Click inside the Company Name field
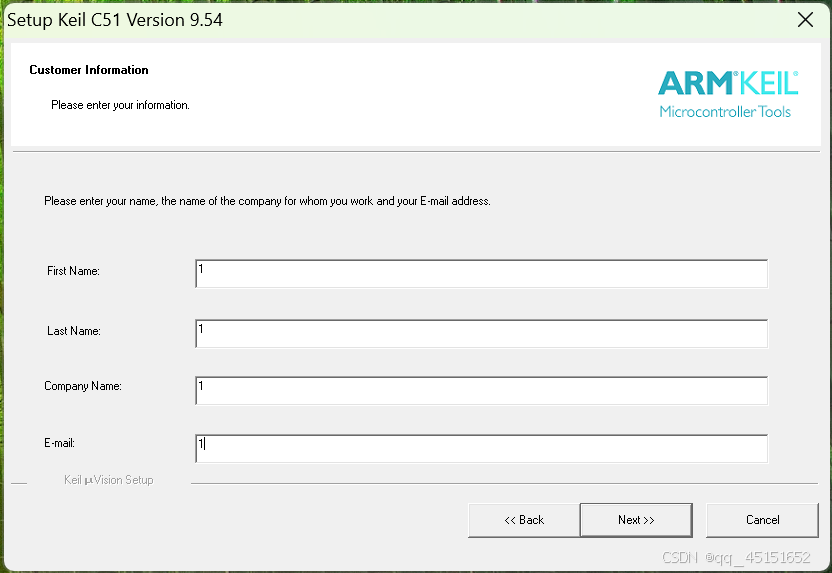This screenshot has width=832, height=573. 481,390
